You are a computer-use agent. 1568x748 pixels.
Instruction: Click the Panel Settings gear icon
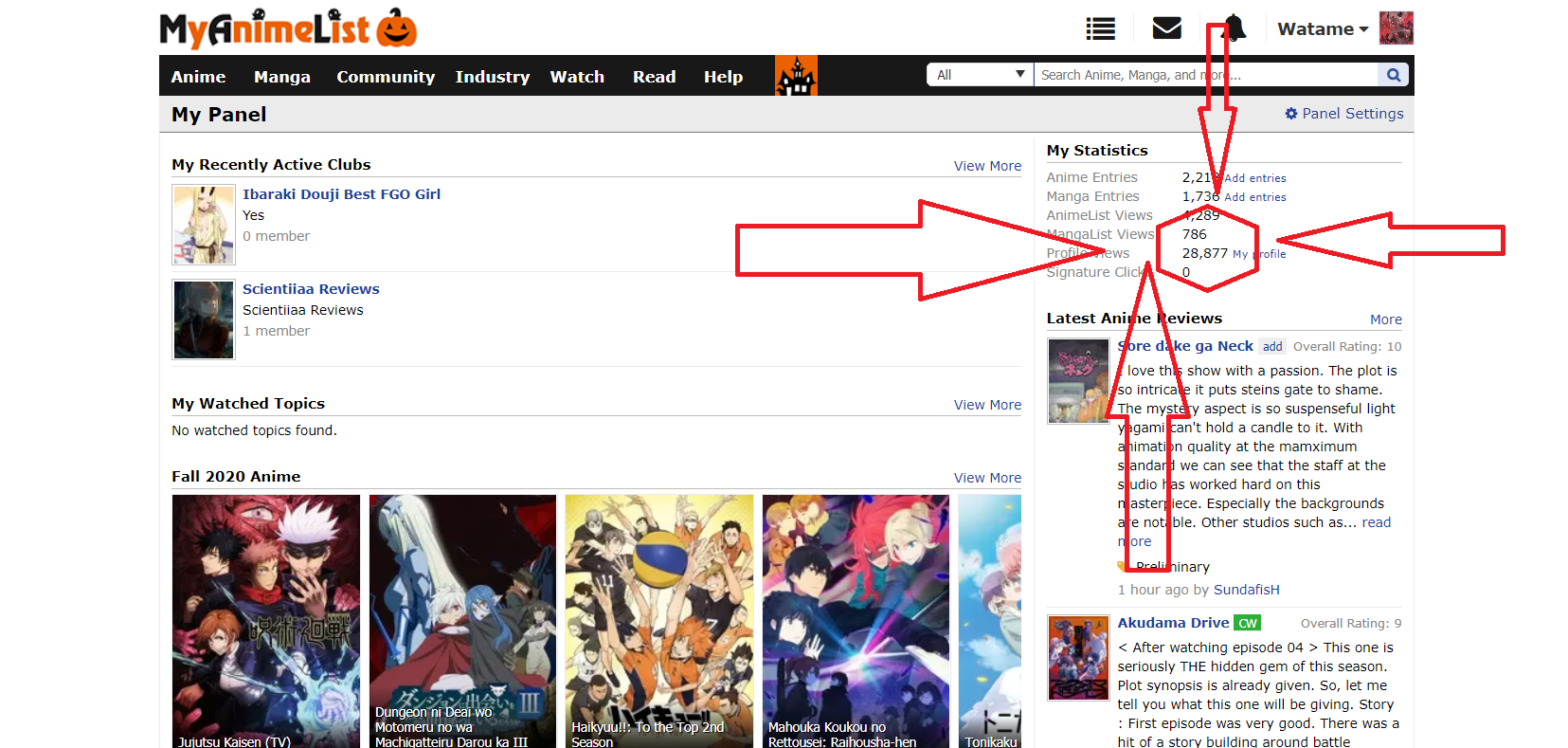[x=1290, y=114]
